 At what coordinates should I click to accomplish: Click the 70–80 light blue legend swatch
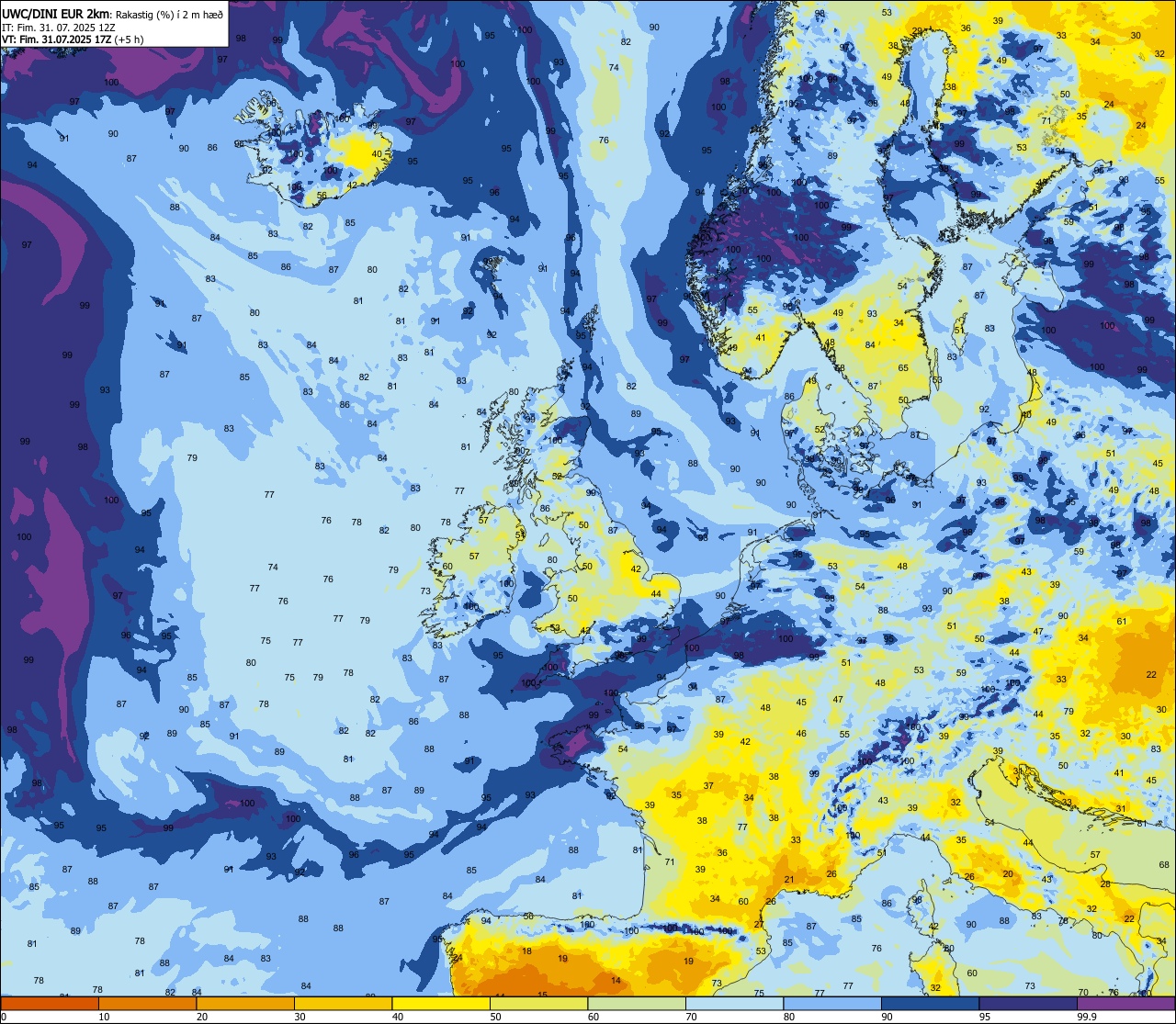click(734, 1003)
